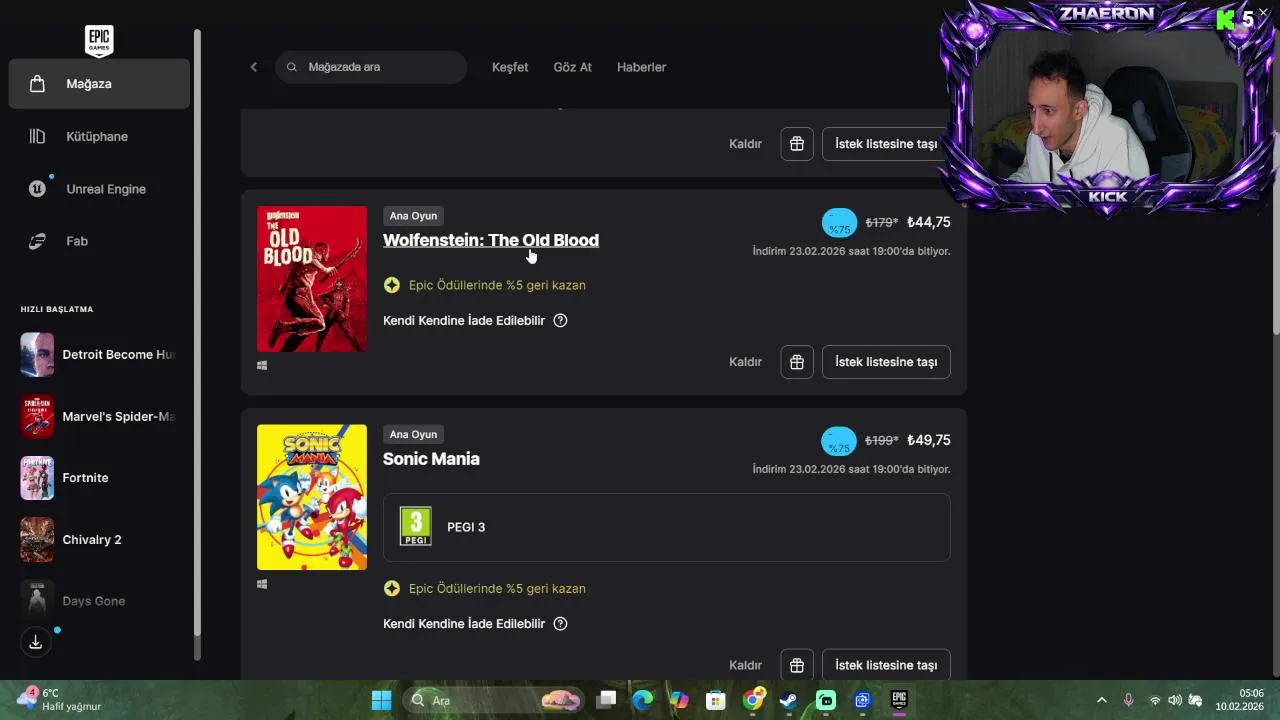Click the Ana Oyun tag above Sonic Mania
This screenshot has width=1280, height=720.
(413, 434)
